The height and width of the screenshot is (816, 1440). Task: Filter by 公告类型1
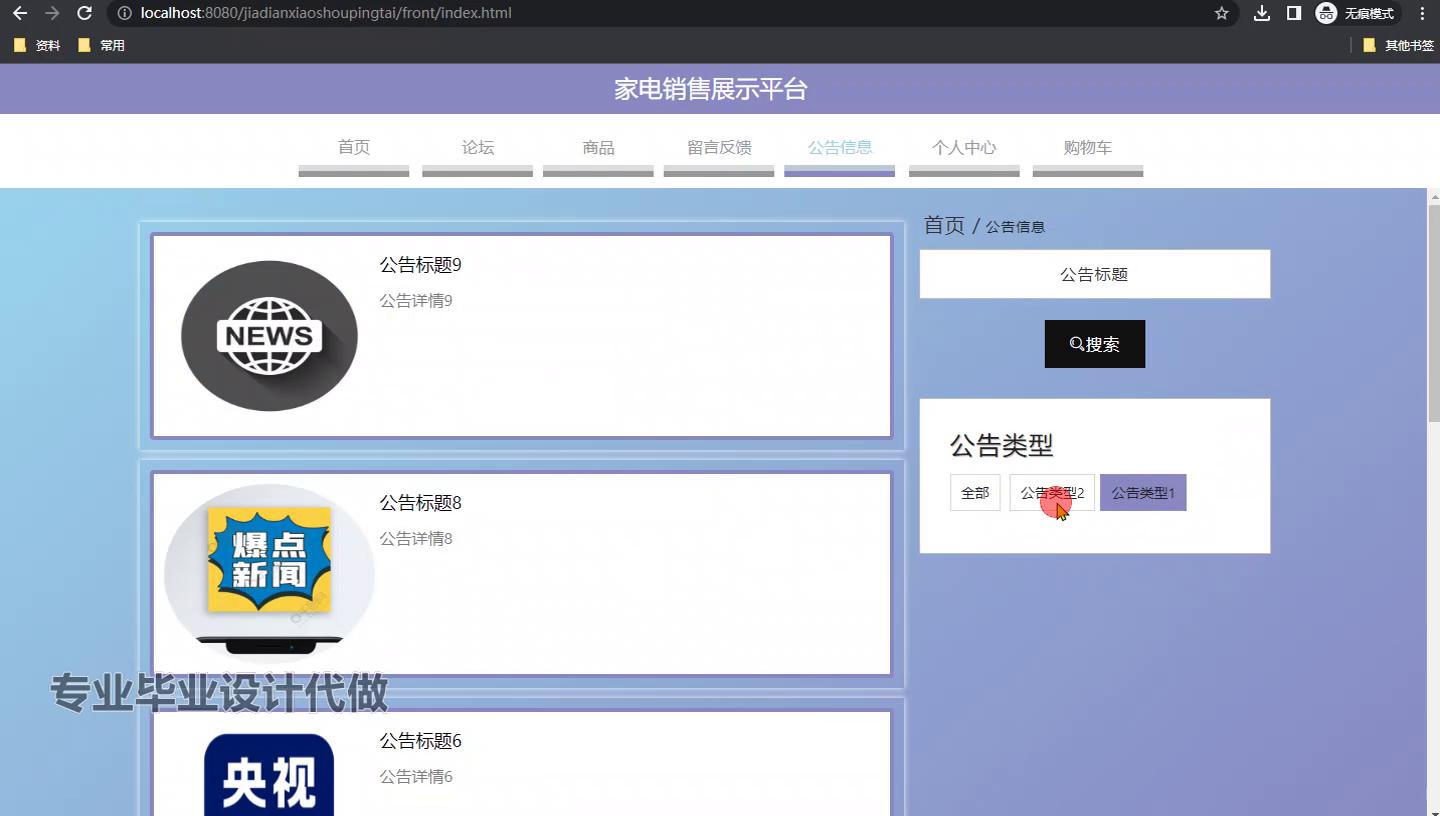coord(1143,493)
